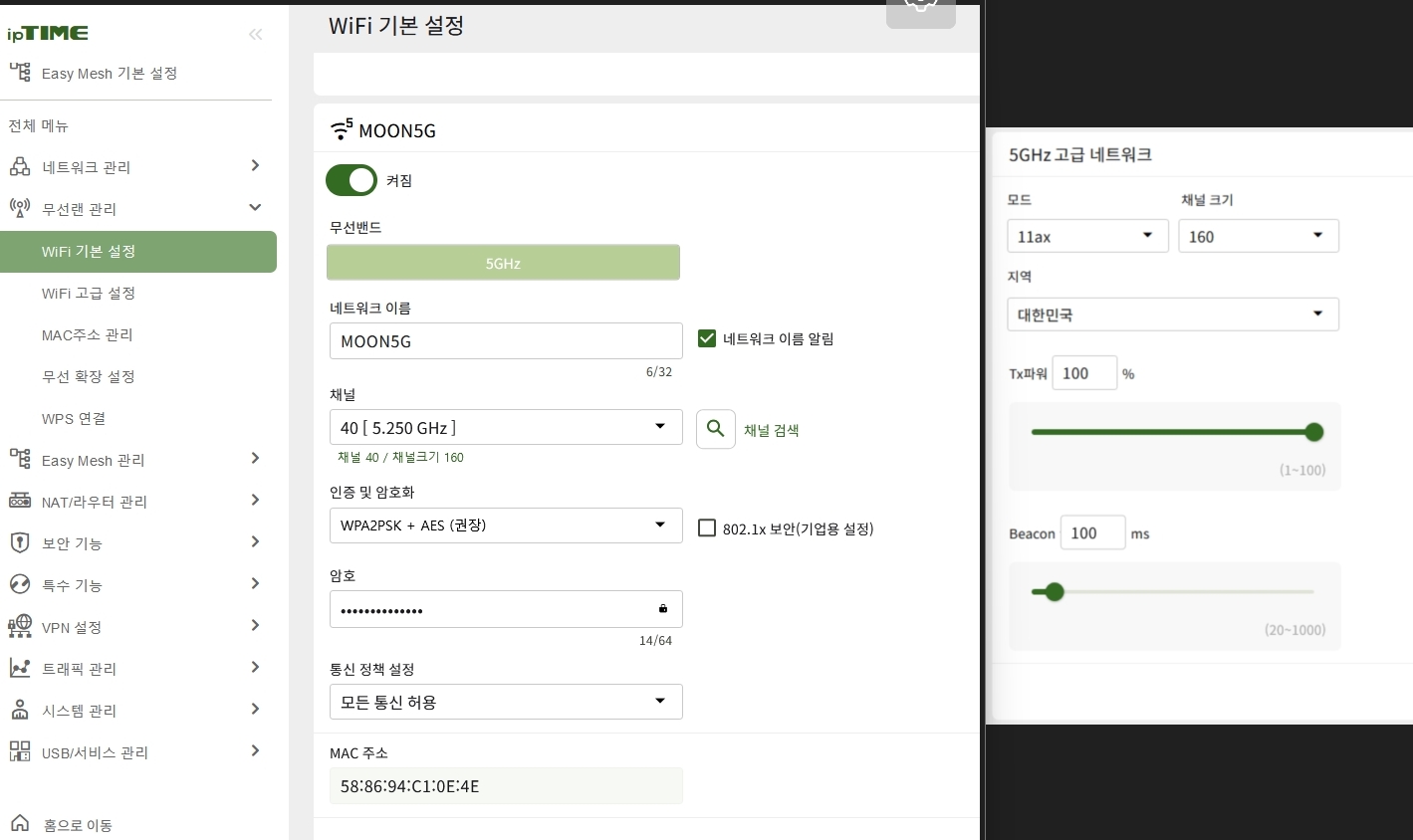Uncheck 네트워크 이름 알림 checkbox
Image resolution: width=1413 pixels, height=840 pixels.
(707, 338)
